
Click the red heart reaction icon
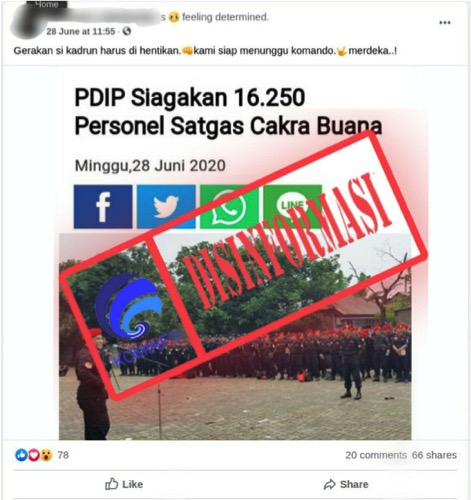pos(34,455)
